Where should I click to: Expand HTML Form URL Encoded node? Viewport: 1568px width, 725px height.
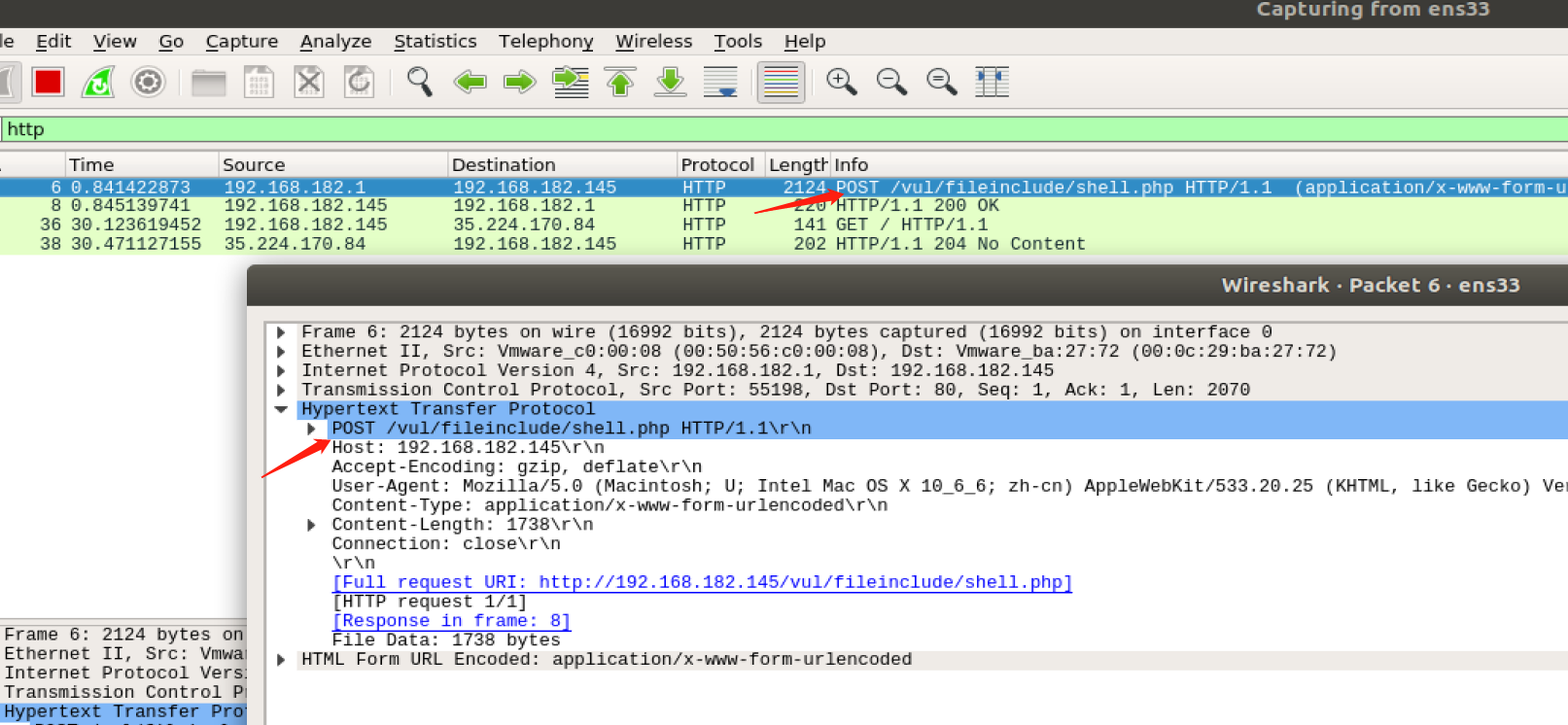[281, 660]
